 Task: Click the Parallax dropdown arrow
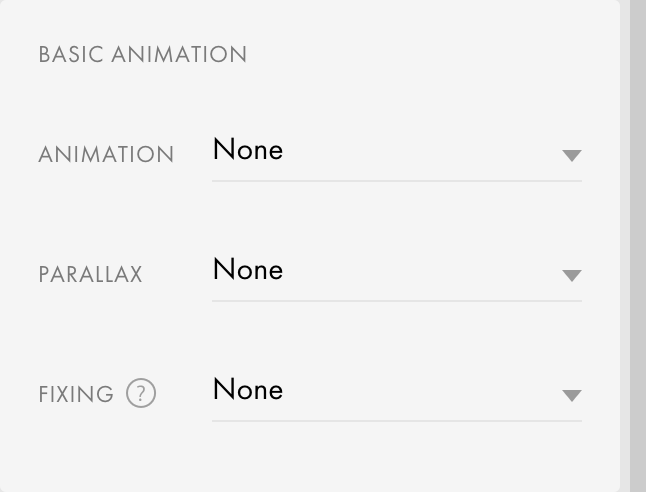[x=571, y=275]
